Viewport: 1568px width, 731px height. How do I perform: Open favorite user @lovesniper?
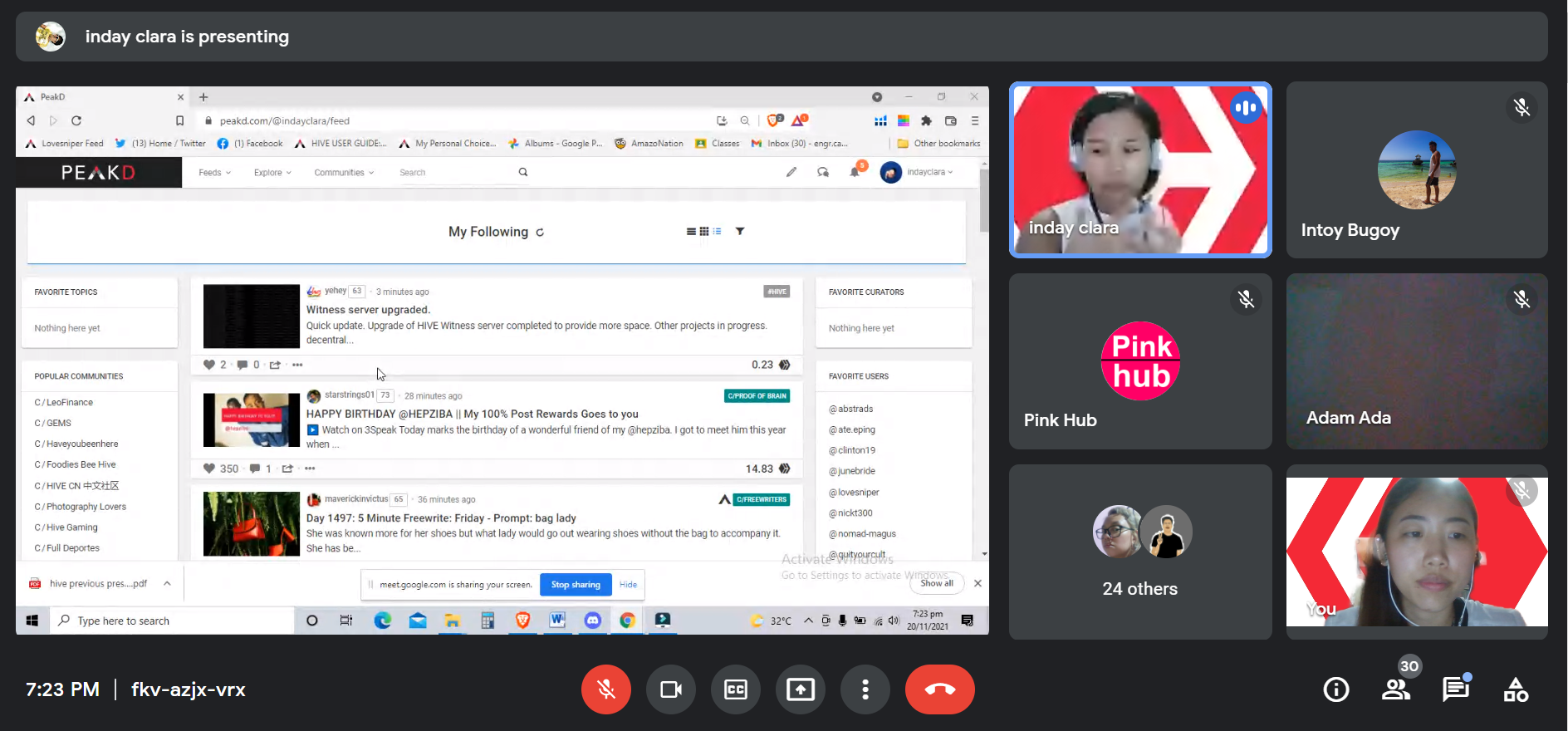(x=854, y=493)
